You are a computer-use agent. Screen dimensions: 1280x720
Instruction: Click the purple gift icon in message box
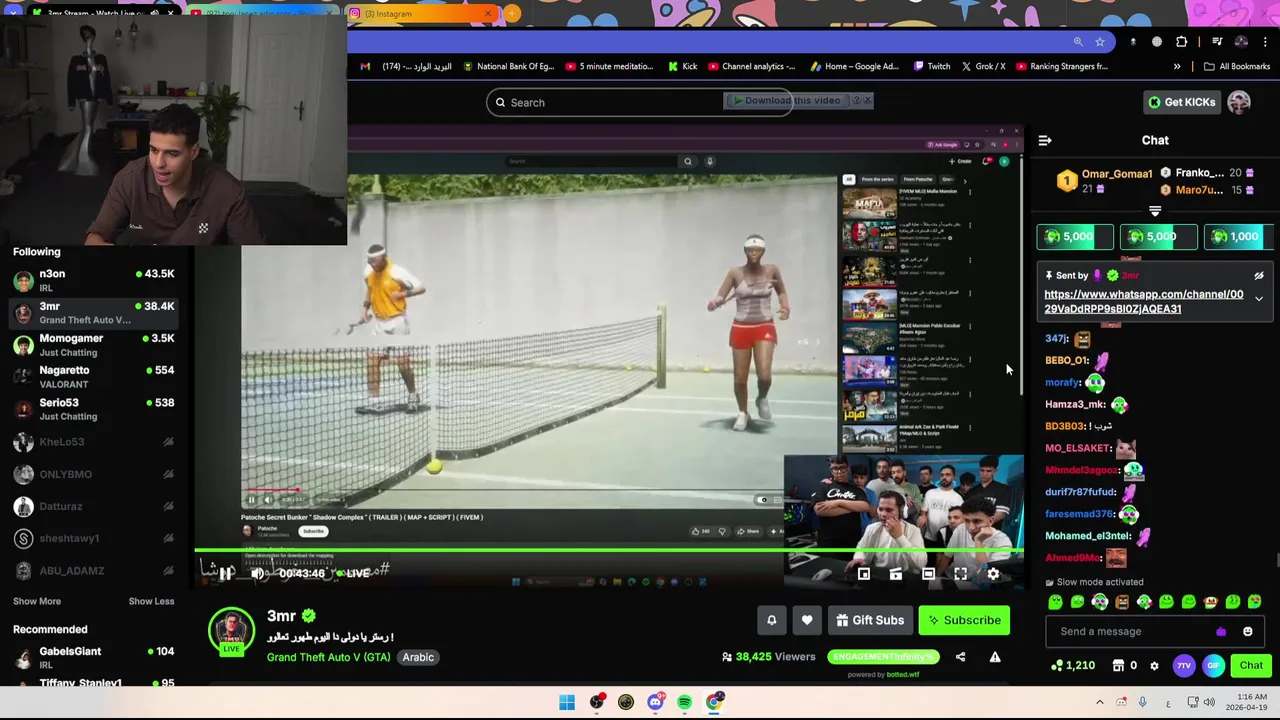[1220, 631]
